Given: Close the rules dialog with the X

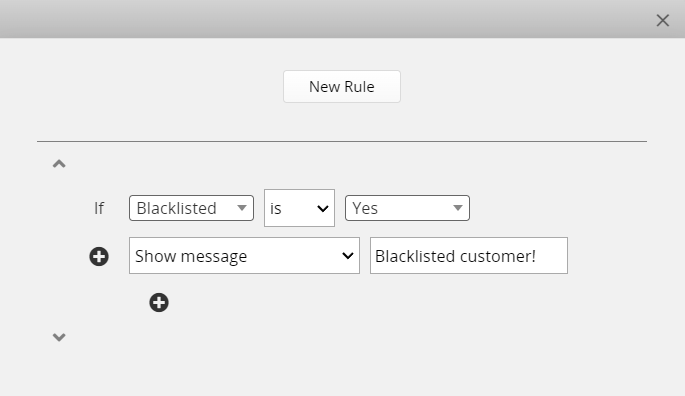Looking at the screenshot, I should (x=663, y=20).
